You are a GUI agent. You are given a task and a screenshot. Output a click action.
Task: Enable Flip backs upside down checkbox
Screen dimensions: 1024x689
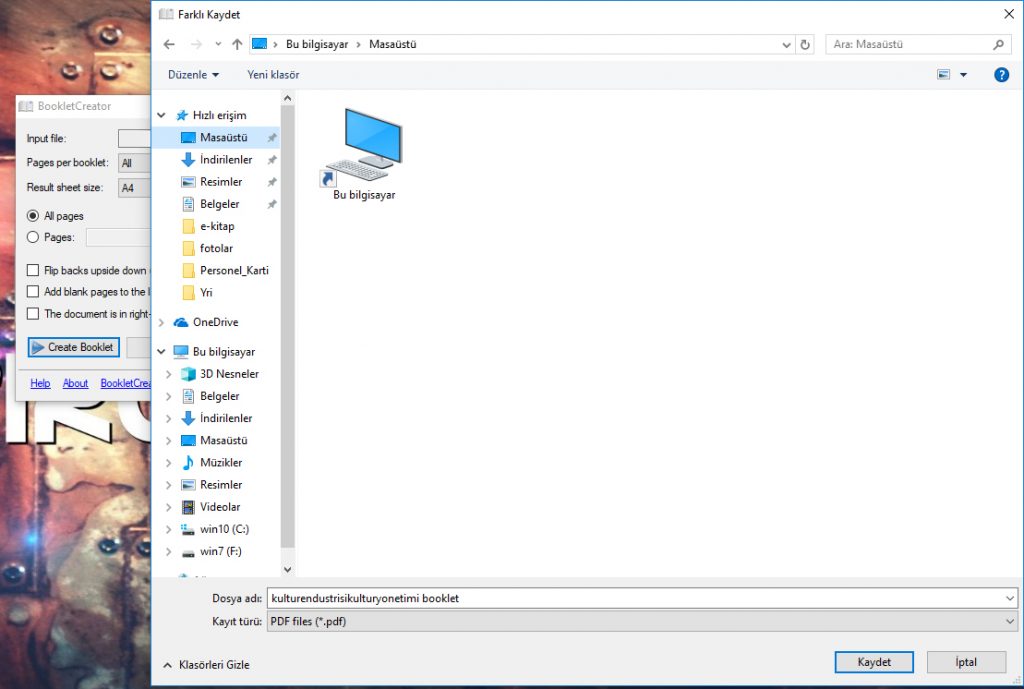[x=33, y=270]
